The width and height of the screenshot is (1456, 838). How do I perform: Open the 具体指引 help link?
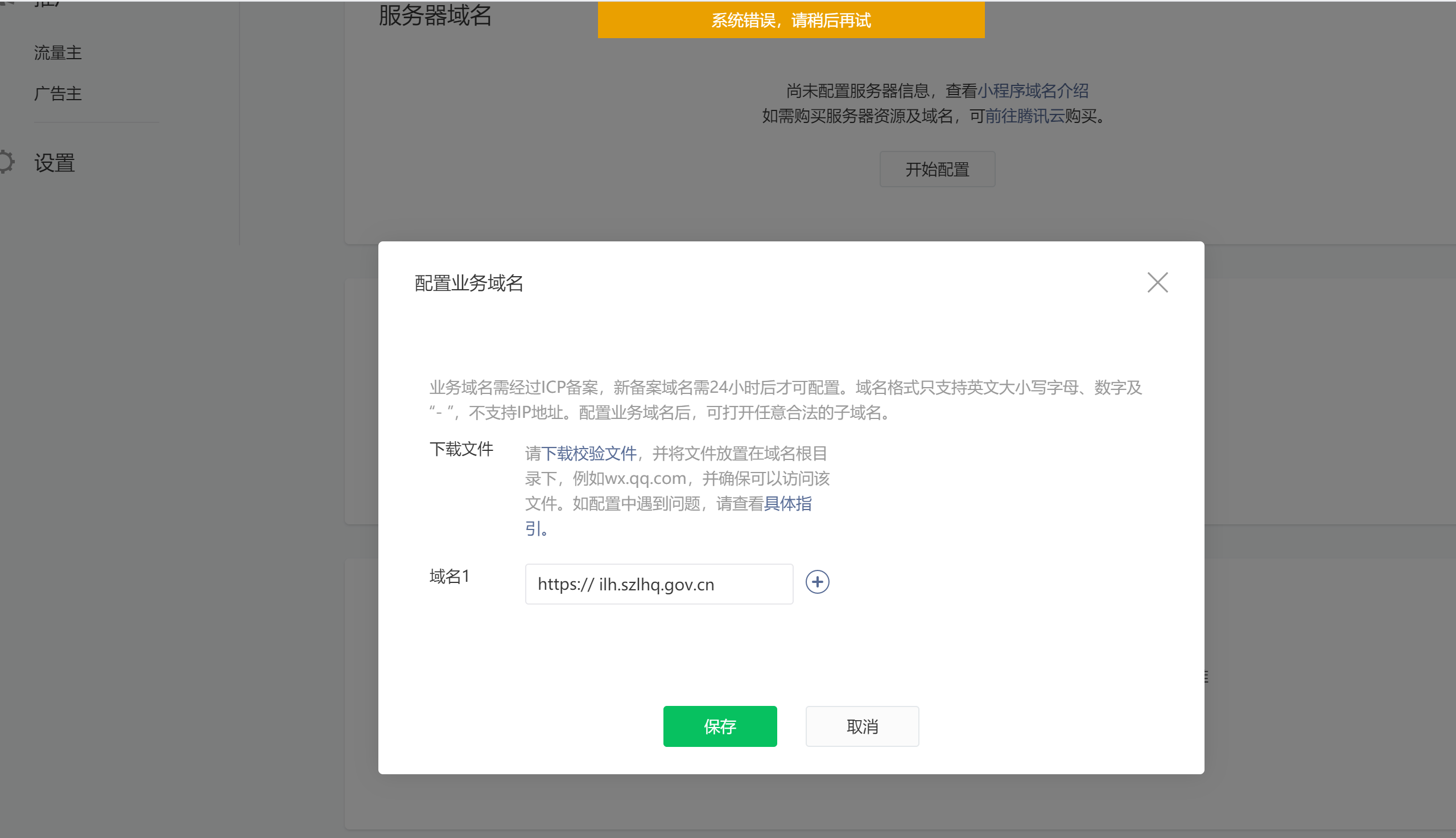tap(787, 504)
